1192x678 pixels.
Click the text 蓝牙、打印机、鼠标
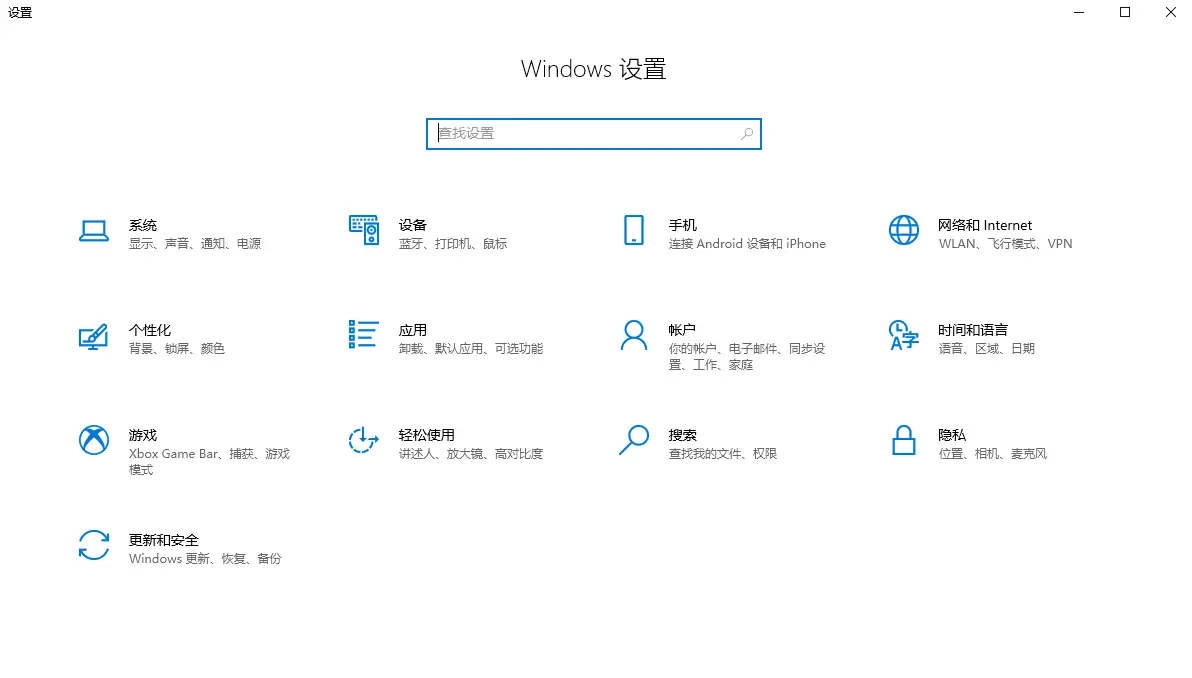[452, 243]
